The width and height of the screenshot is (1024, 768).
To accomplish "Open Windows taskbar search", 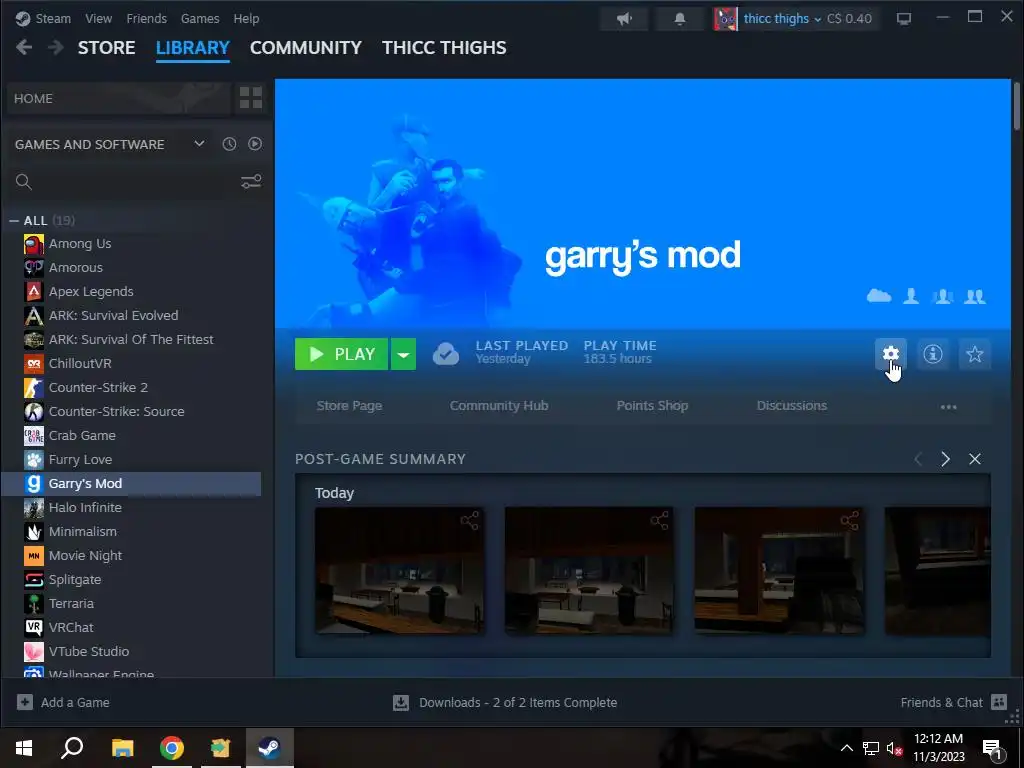I will pyautogui.click(x=72, y=748).
